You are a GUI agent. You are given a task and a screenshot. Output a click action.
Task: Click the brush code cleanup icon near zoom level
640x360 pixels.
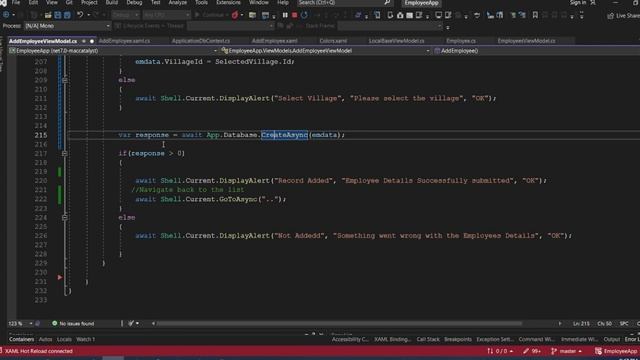click(131, 323)
